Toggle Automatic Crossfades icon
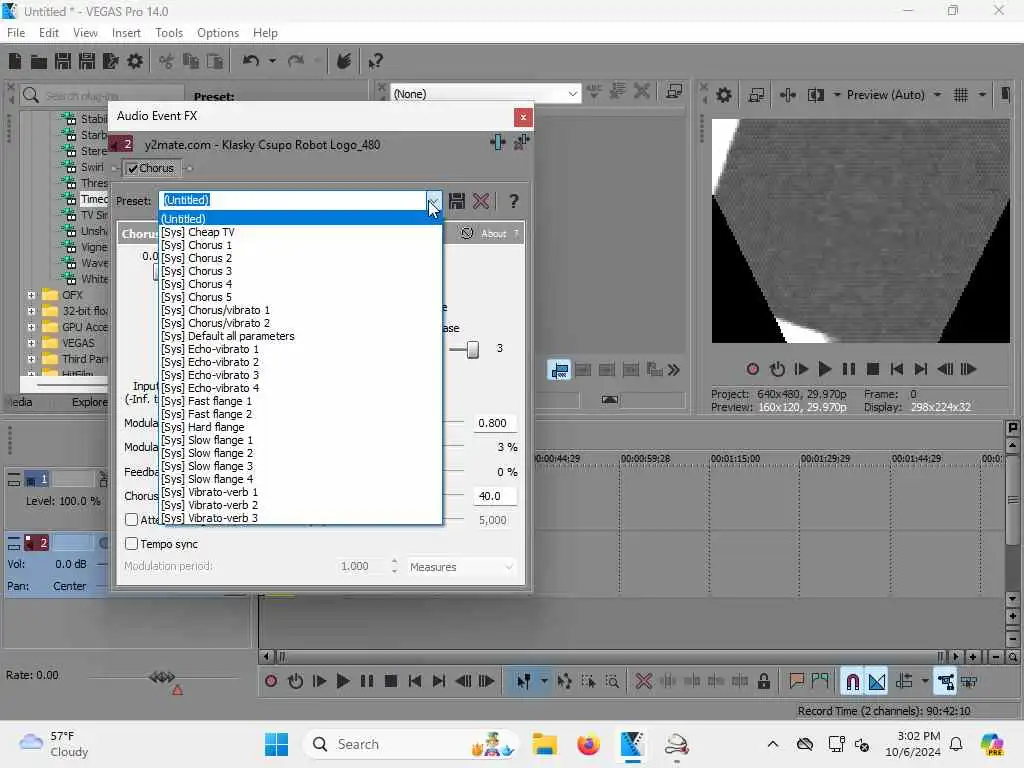The height and width of the screenshot is (768, 1024). click(x=877, y=681)
